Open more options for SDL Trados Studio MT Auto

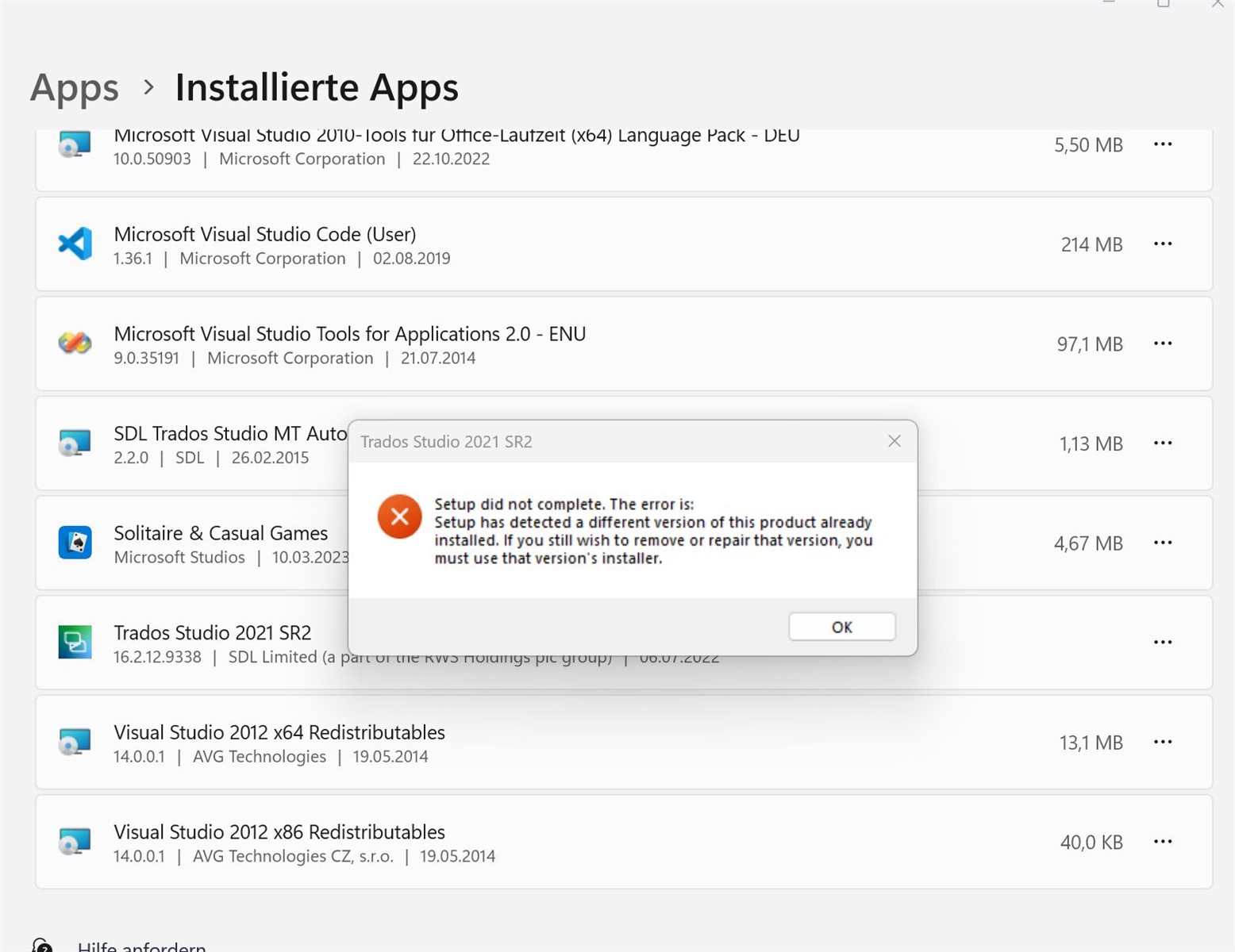click(x=1162, y=443)
